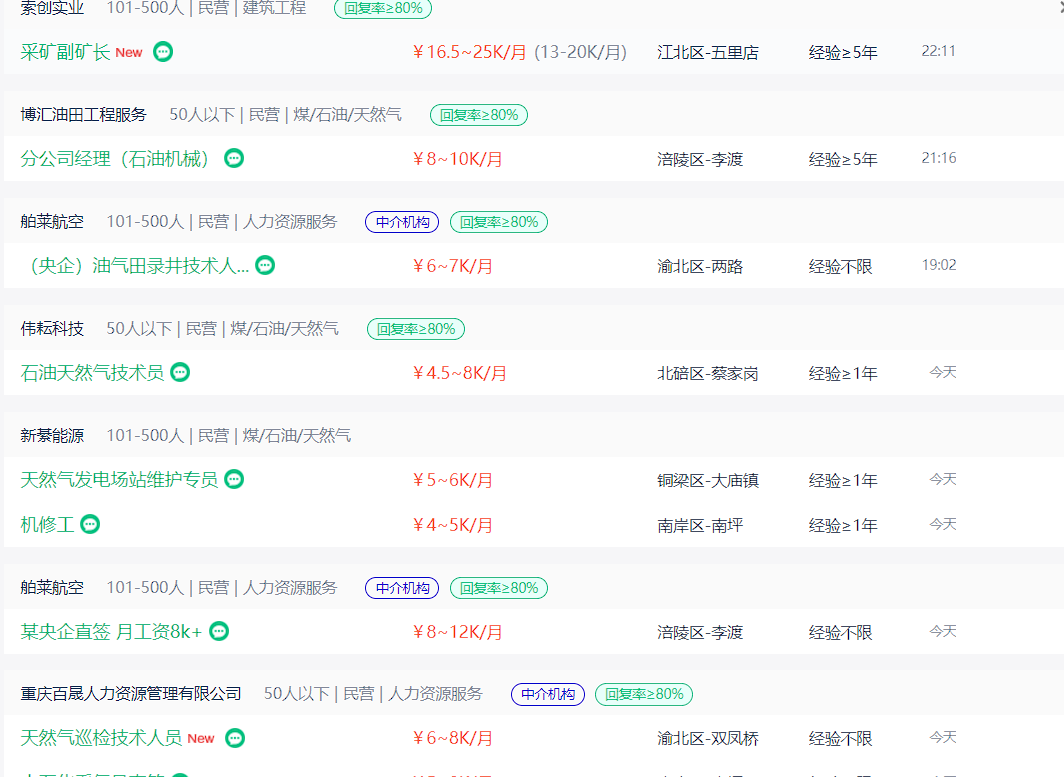Image resolution: width=1064 pixels, height=777 pixels.
Task: Click chat icon next to 机修工
Action: [x=90, y=524]
